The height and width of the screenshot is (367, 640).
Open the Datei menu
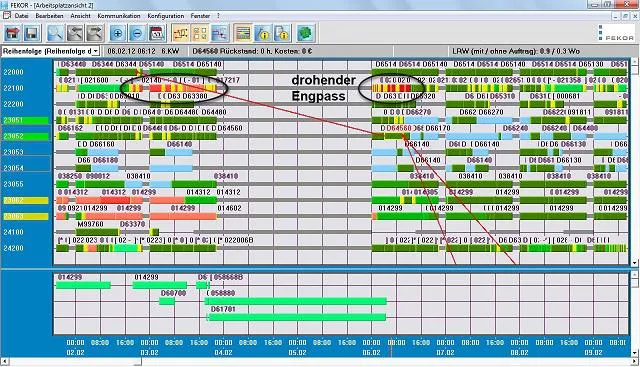22,16
